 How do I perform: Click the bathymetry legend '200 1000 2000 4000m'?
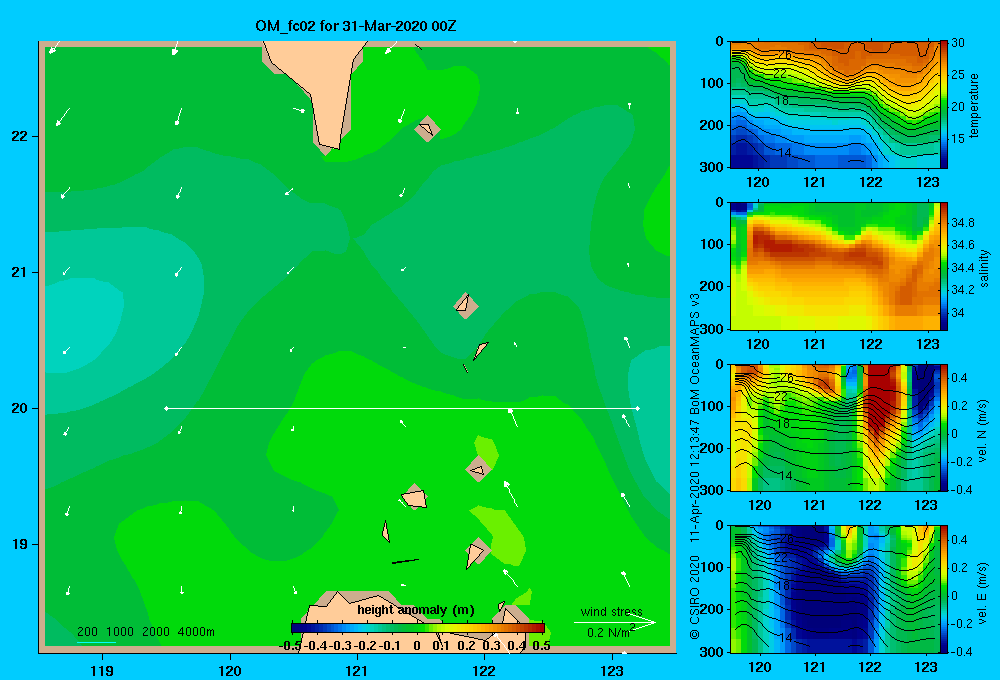[145, 632]
